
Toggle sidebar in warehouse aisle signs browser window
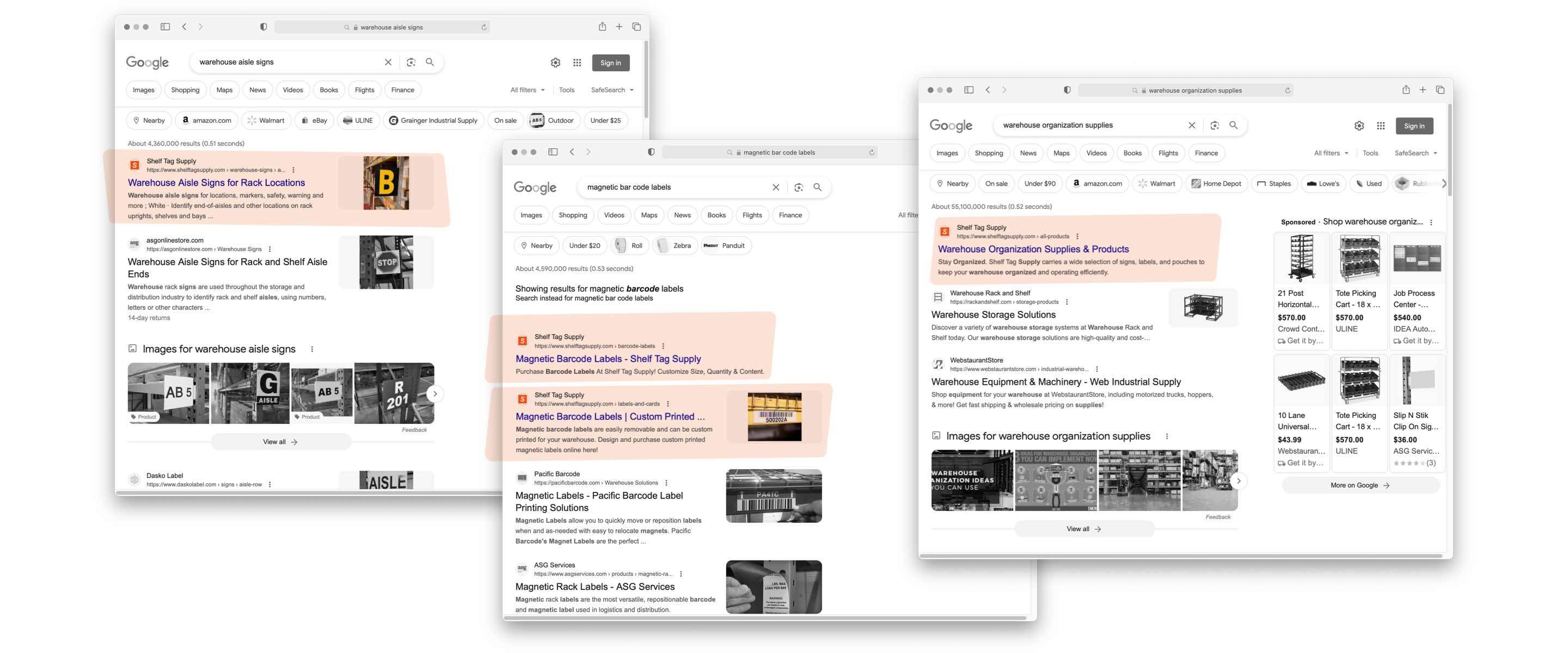pos(165,27)
